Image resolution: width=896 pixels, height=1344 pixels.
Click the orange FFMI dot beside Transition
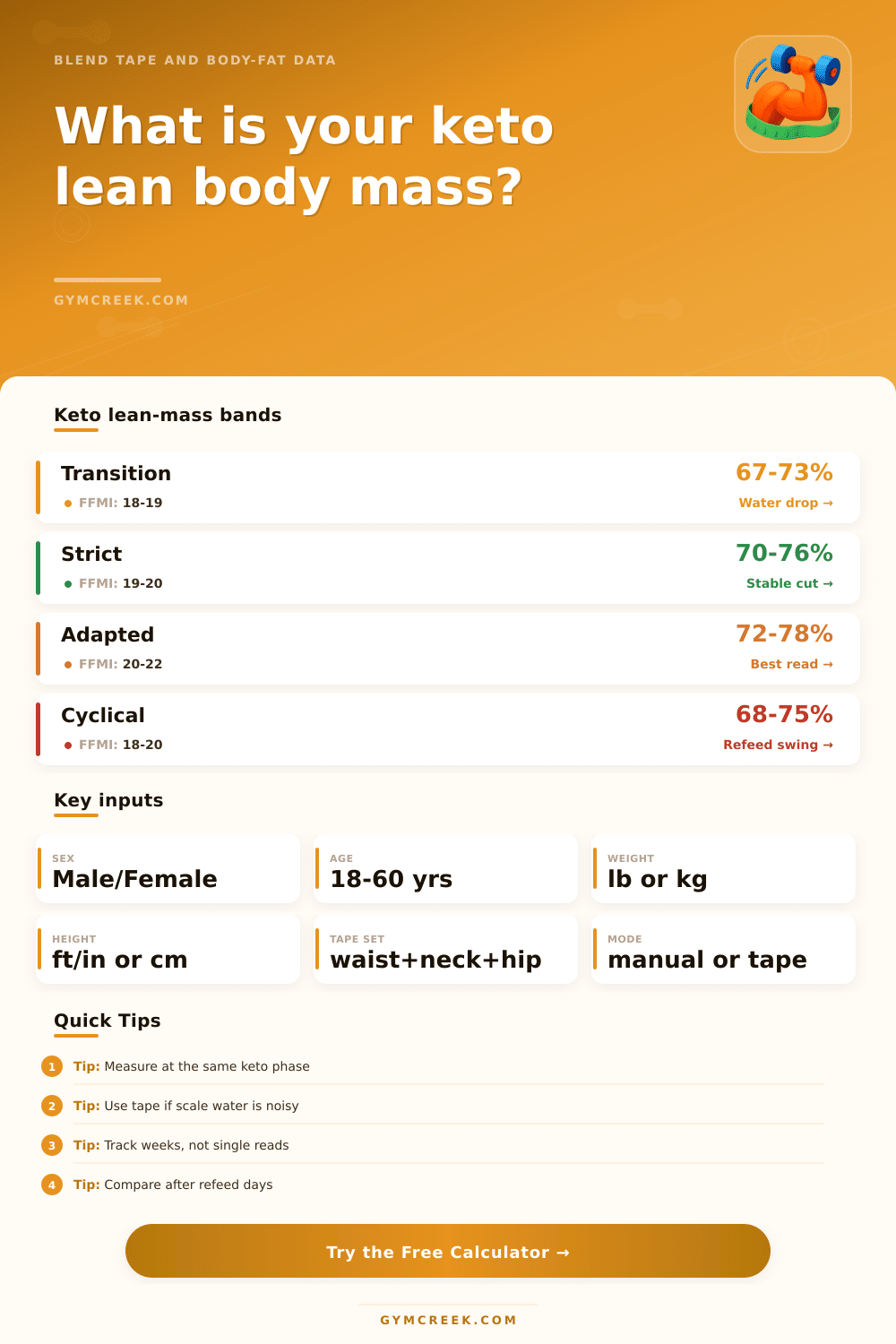coord(69,504)
